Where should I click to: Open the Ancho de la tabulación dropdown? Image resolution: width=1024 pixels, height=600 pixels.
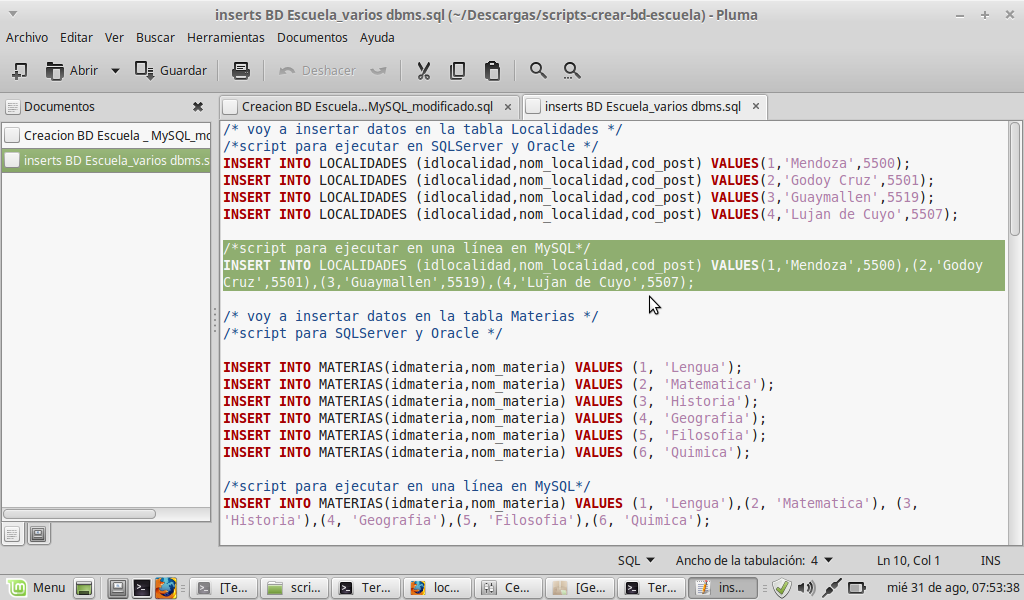point(754,560)
